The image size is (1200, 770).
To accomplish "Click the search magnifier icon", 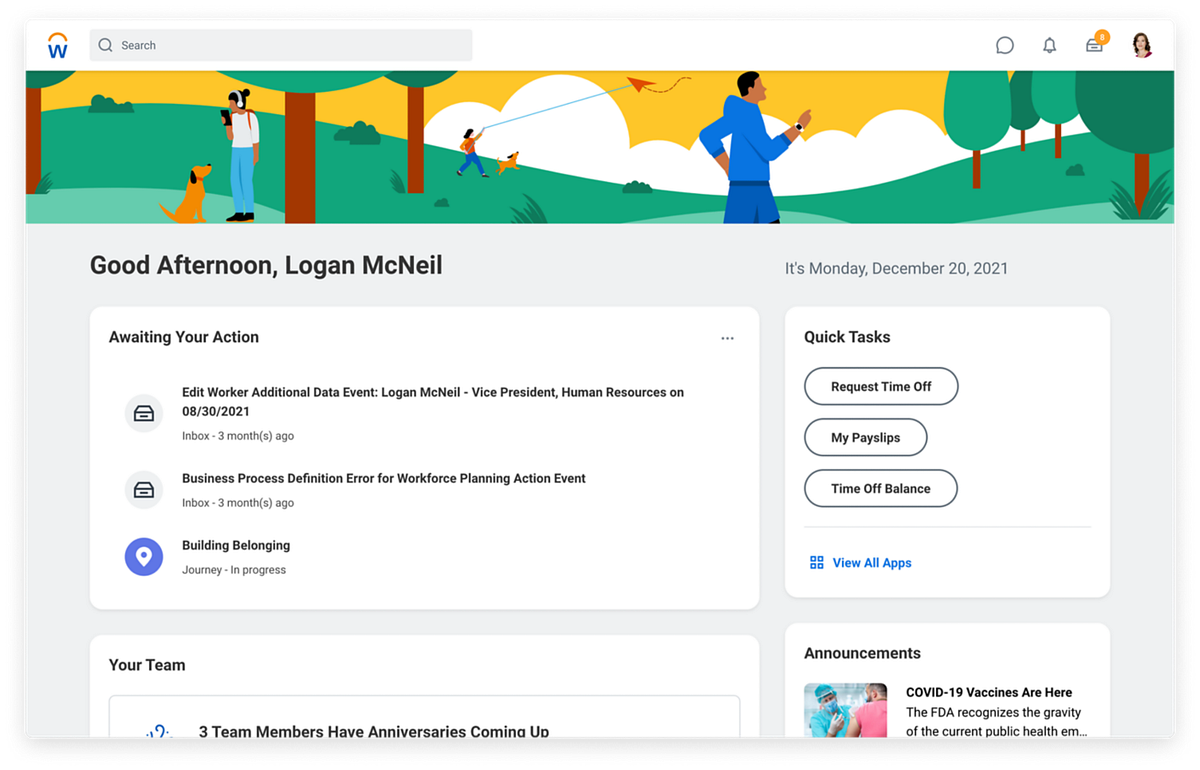I will coord(105,45).
